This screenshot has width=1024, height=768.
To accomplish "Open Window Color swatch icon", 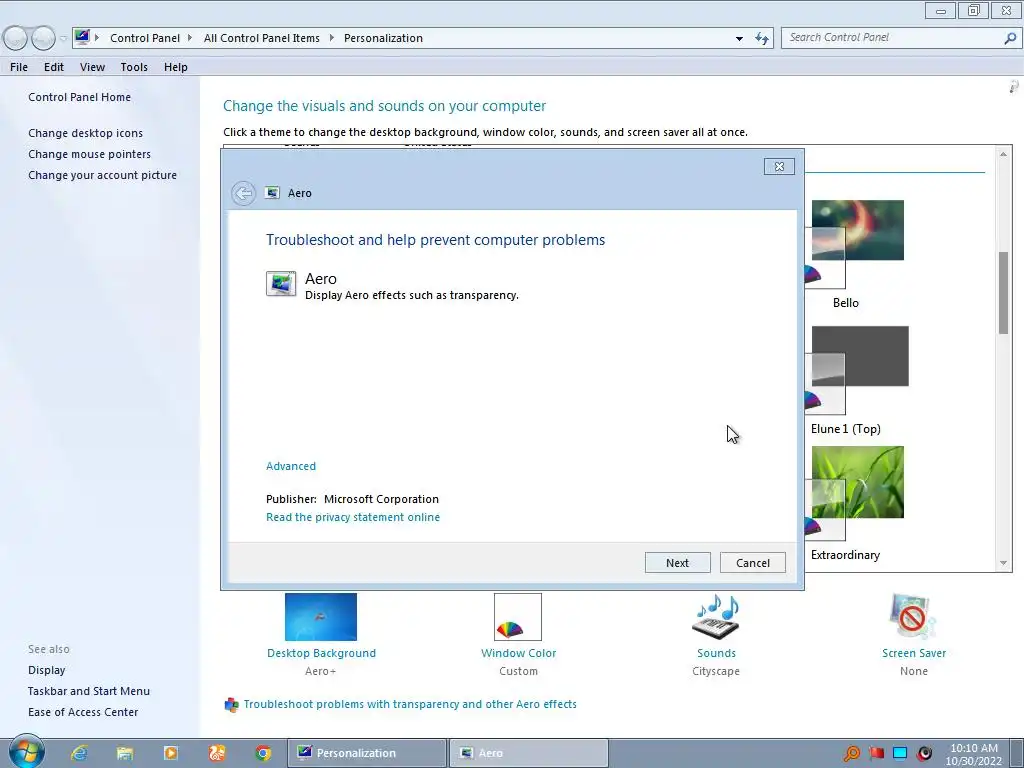I will tap(518, 616).
